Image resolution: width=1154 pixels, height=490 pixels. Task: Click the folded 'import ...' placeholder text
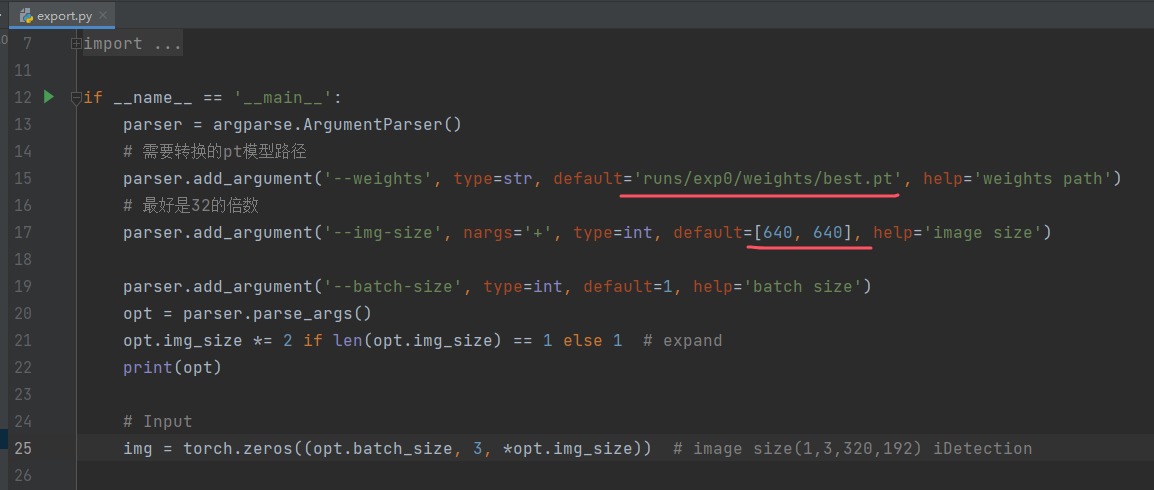(132, 44)
